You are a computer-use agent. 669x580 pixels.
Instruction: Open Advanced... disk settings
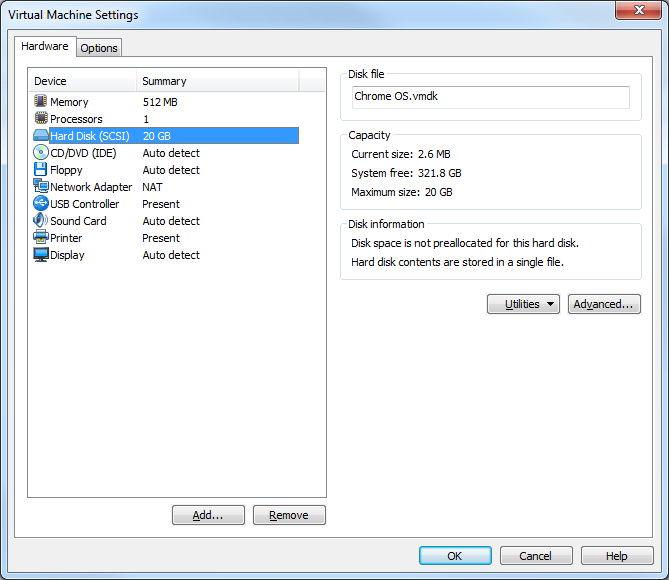[604, 304]
